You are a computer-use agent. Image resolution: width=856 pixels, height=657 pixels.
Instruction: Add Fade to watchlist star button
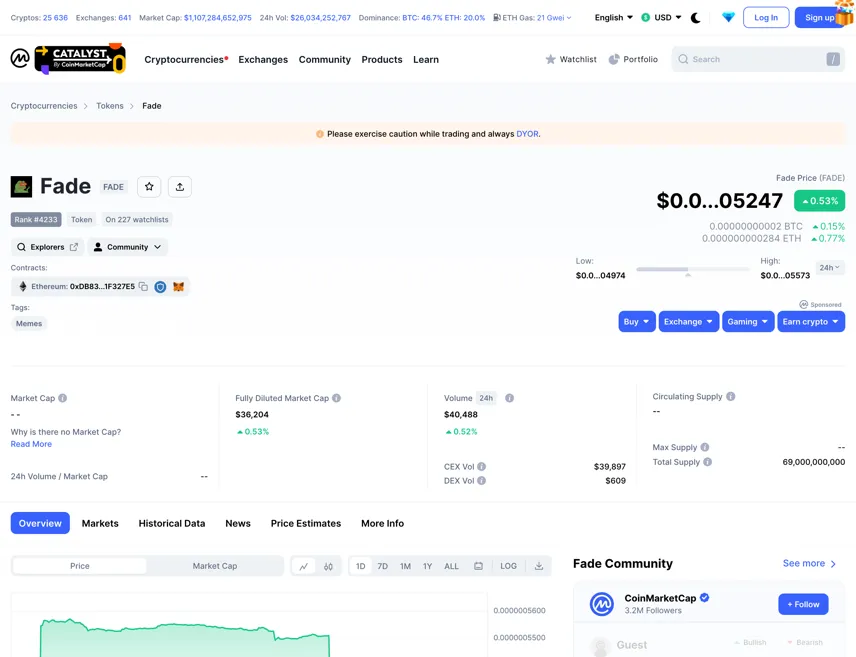(149, 187)
